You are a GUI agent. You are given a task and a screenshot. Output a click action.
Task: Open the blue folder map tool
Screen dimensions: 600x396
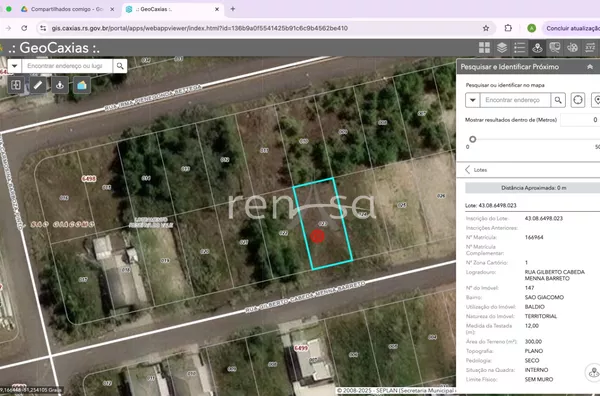[x=82, y=85]
